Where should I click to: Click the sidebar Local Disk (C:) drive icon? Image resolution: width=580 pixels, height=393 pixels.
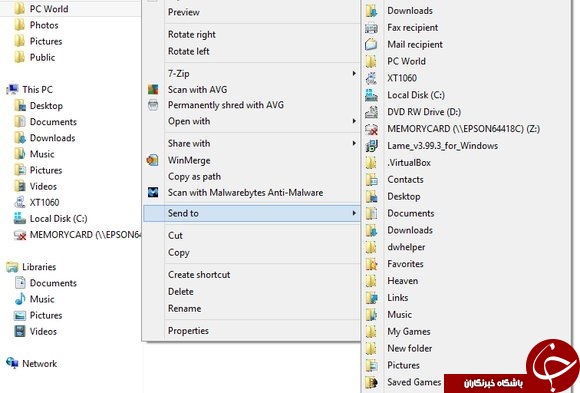20,218
